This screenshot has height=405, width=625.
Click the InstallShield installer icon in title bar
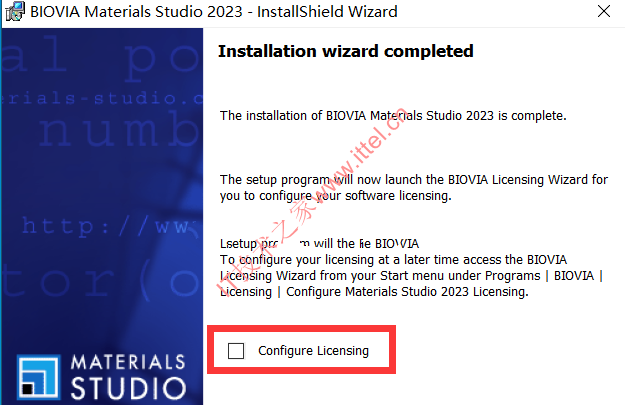[15, 11]
